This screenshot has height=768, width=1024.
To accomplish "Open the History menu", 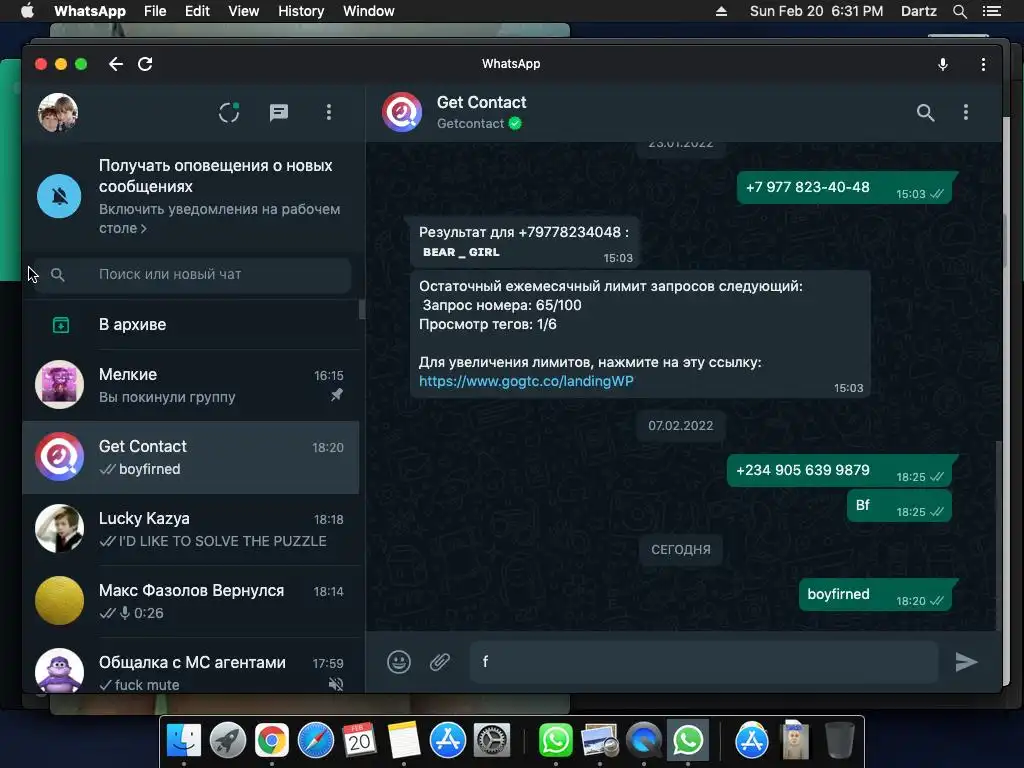I will 301,11.
